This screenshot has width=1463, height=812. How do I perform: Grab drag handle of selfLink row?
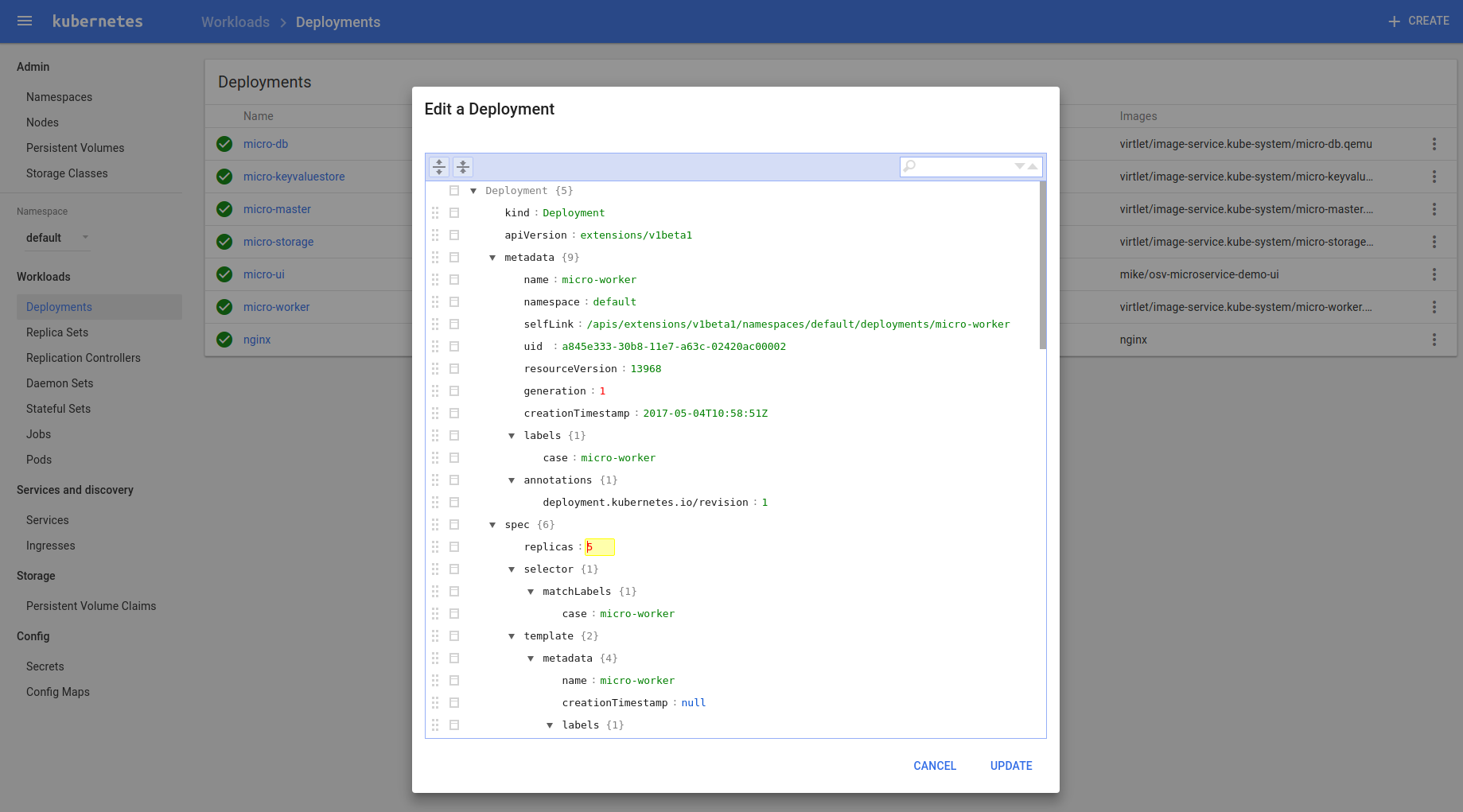click(435, 324)
